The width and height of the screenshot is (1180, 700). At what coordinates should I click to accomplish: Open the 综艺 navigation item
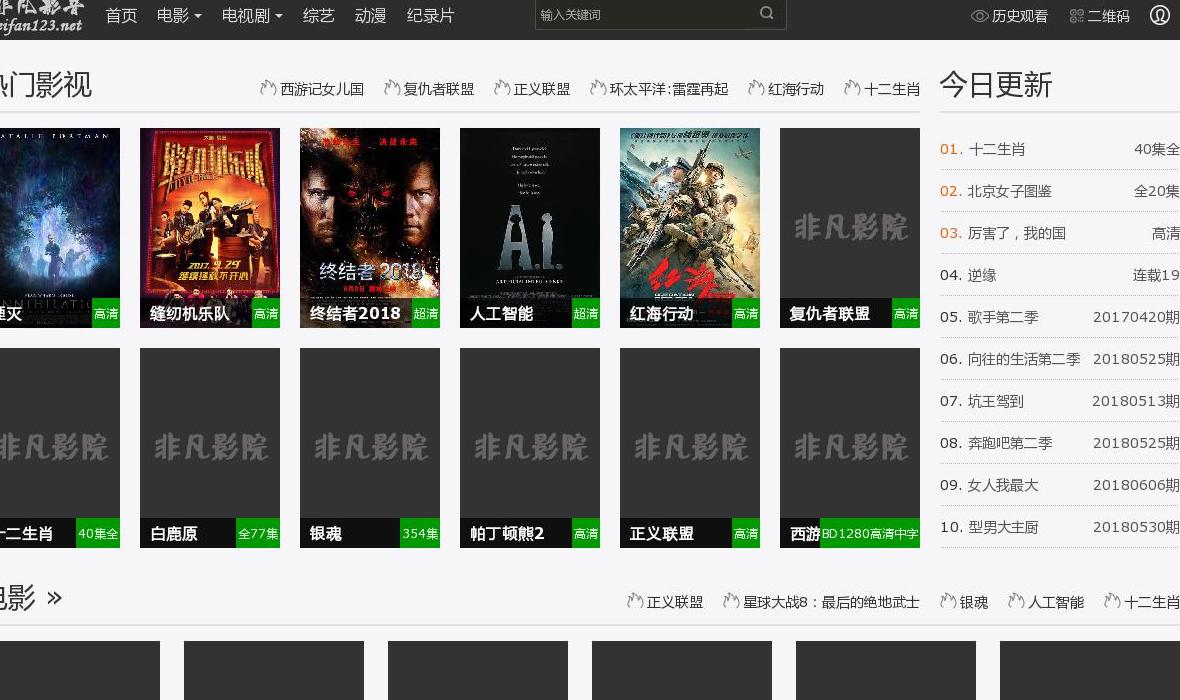318,15
